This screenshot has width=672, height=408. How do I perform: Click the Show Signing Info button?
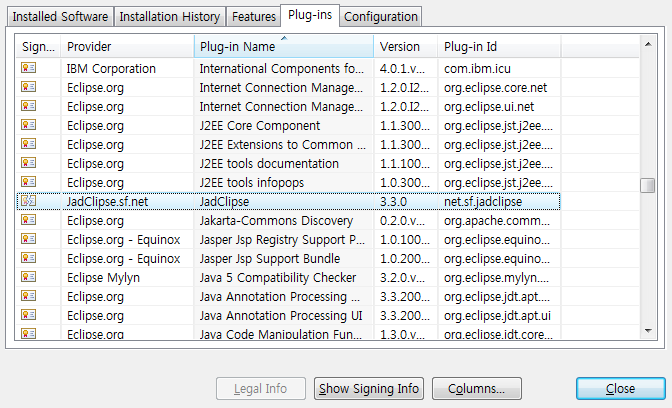coord(369,389)
